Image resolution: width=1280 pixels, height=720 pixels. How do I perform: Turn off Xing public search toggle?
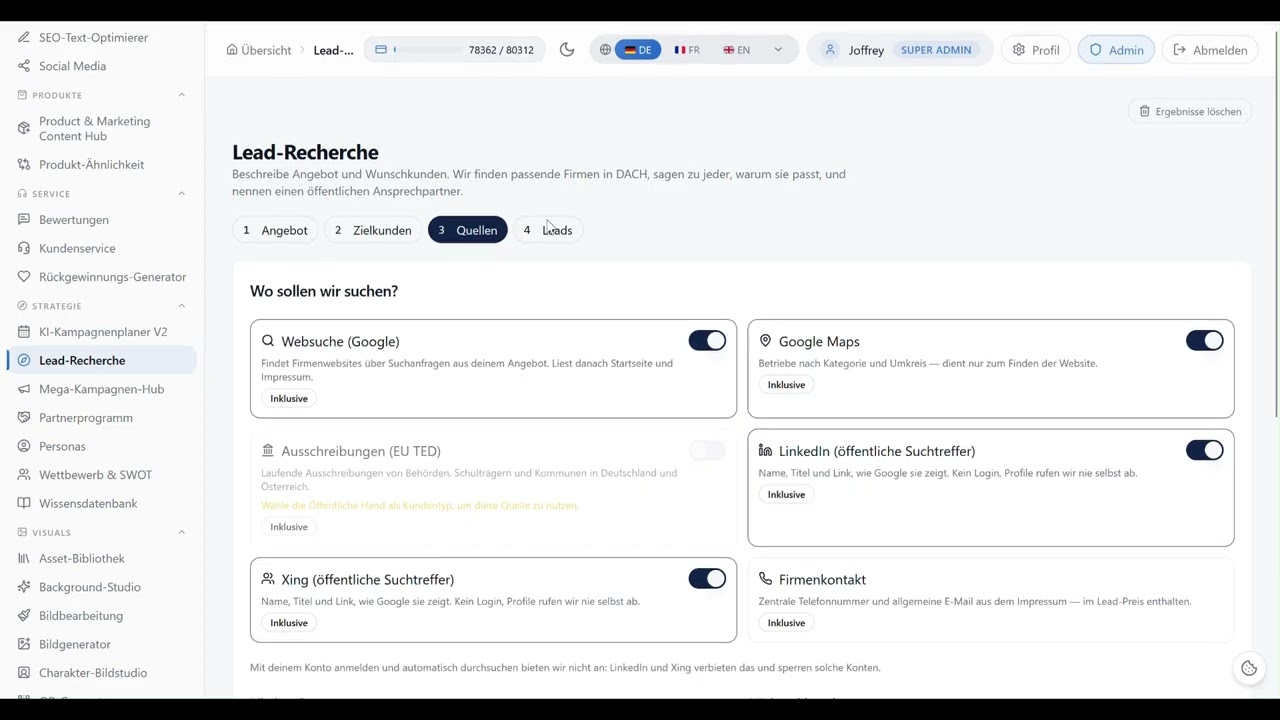tap(707, 579)
